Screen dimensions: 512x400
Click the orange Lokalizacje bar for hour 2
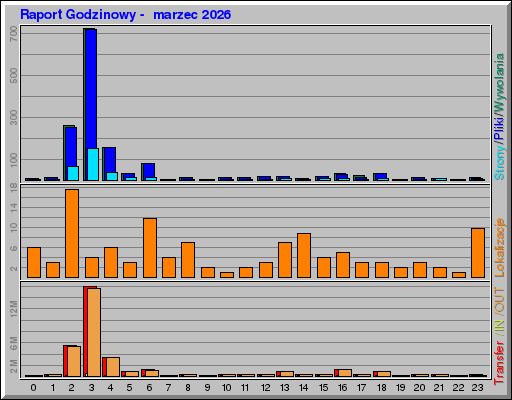click(72, 233)
